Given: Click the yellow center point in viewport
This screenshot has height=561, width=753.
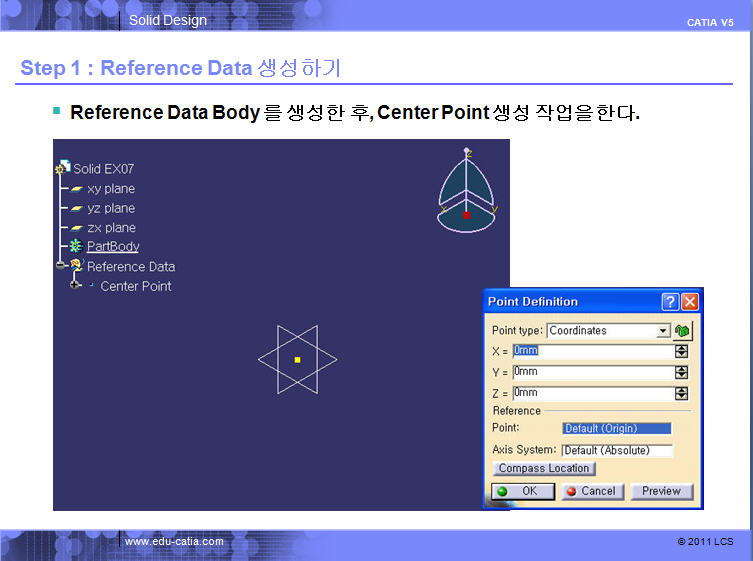Looking at the screenshot, I should pyautogui.click(x=297, y=359).
